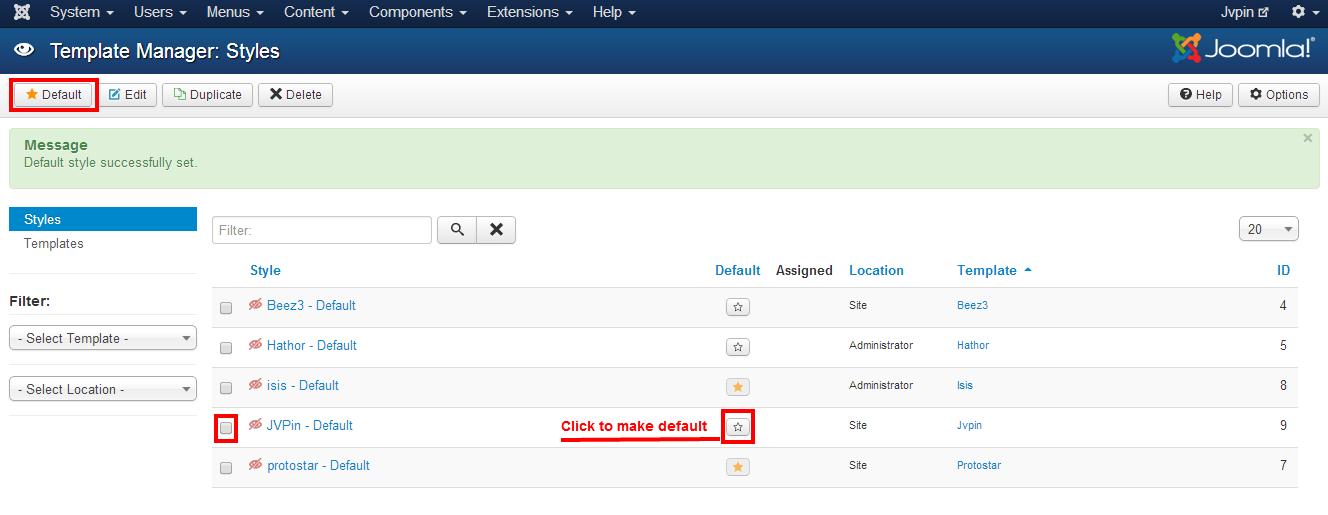The height and width of the screenshot is (515, 1328).
Task: Click the gold star on protostar row
Action: [x=738, y=467]
